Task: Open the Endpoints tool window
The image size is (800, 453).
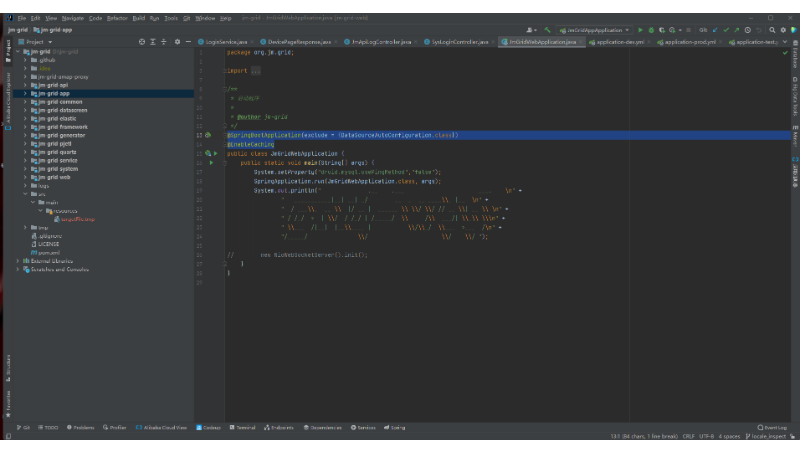Action: (x=279, y=427)
